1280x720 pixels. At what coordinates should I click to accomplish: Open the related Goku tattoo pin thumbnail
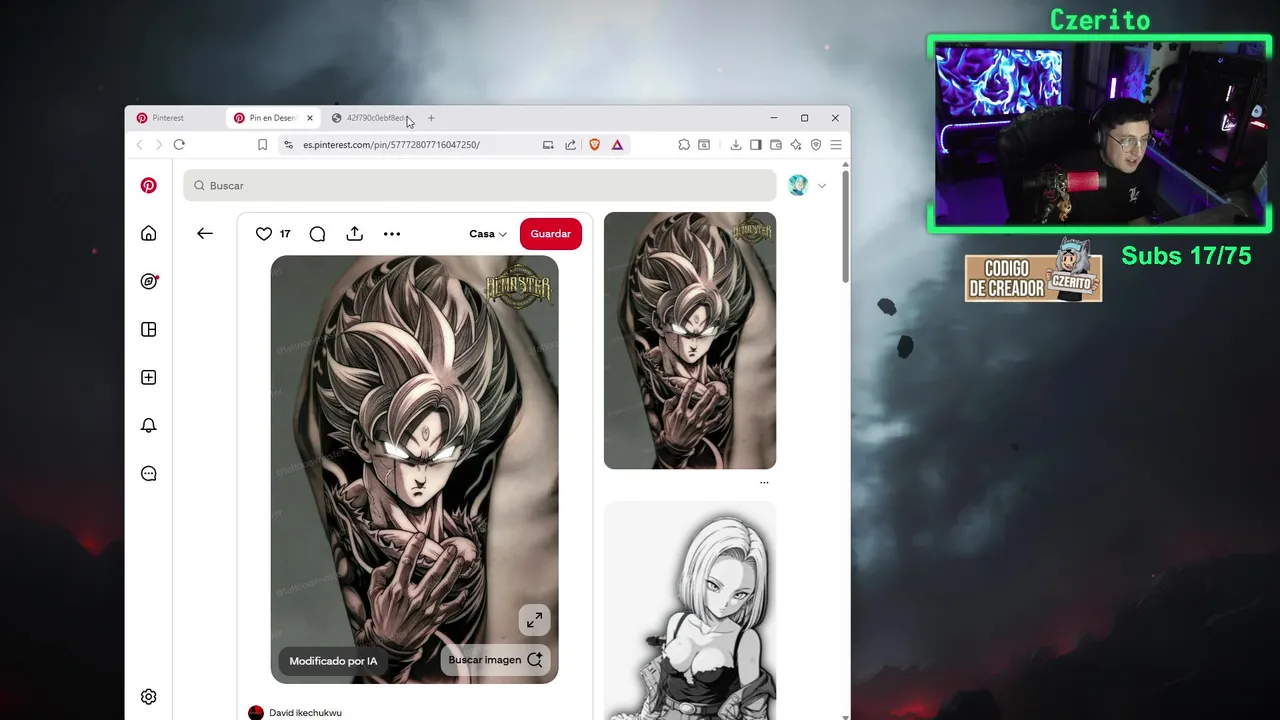click(690, 340)
